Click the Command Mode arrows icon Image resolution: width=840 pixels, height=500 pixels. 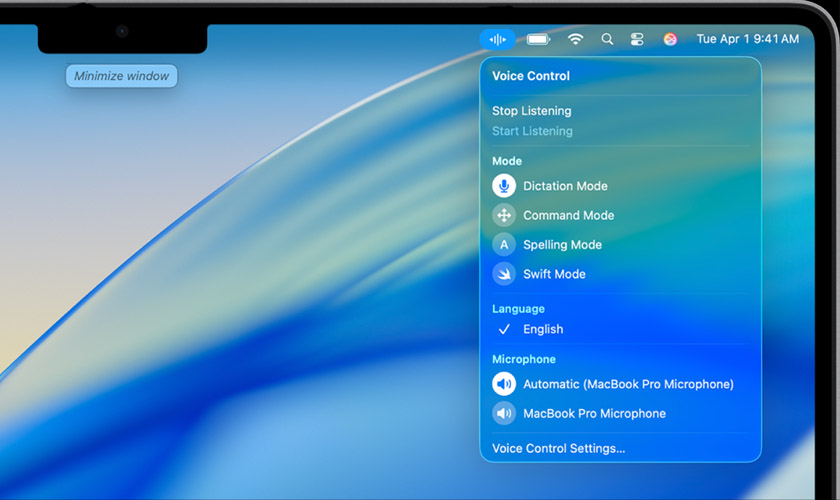tap(504, 215)
